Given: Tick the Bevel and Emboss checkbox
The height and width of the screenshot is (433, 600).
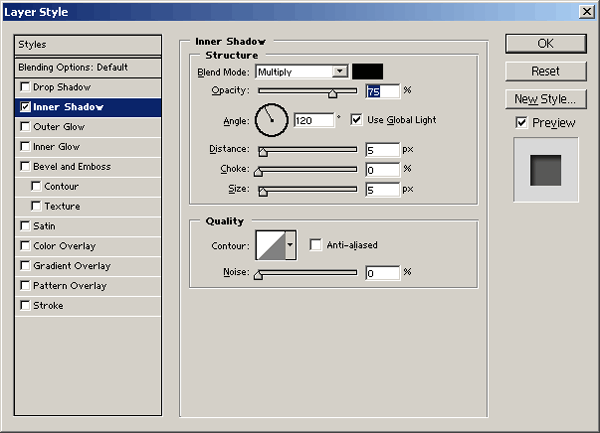Looking at the screenshot, I should pyautogui.click(x=25, y=166).
